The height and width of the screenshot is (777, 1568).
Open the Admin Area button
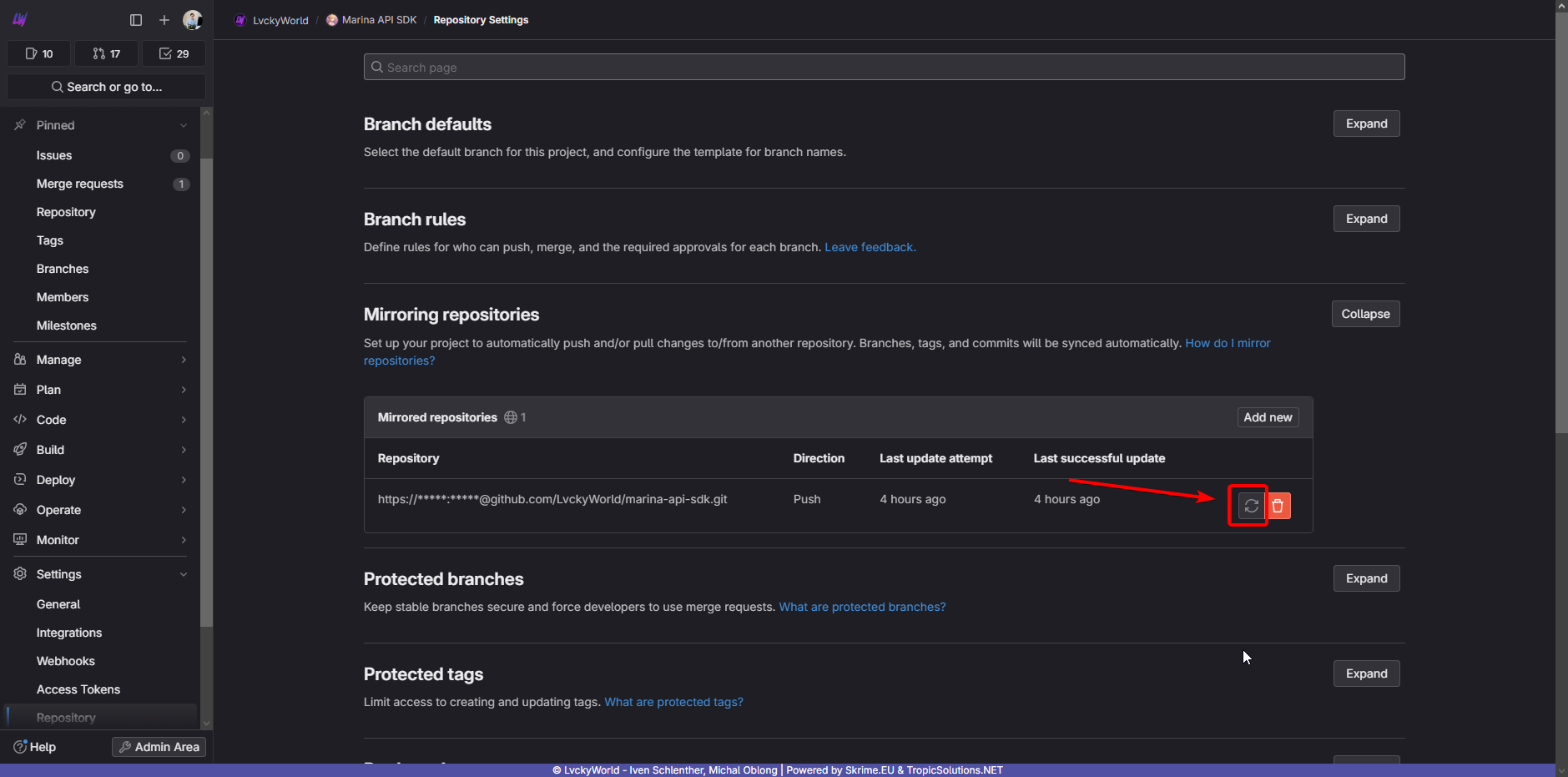click(x=159, y=747)
